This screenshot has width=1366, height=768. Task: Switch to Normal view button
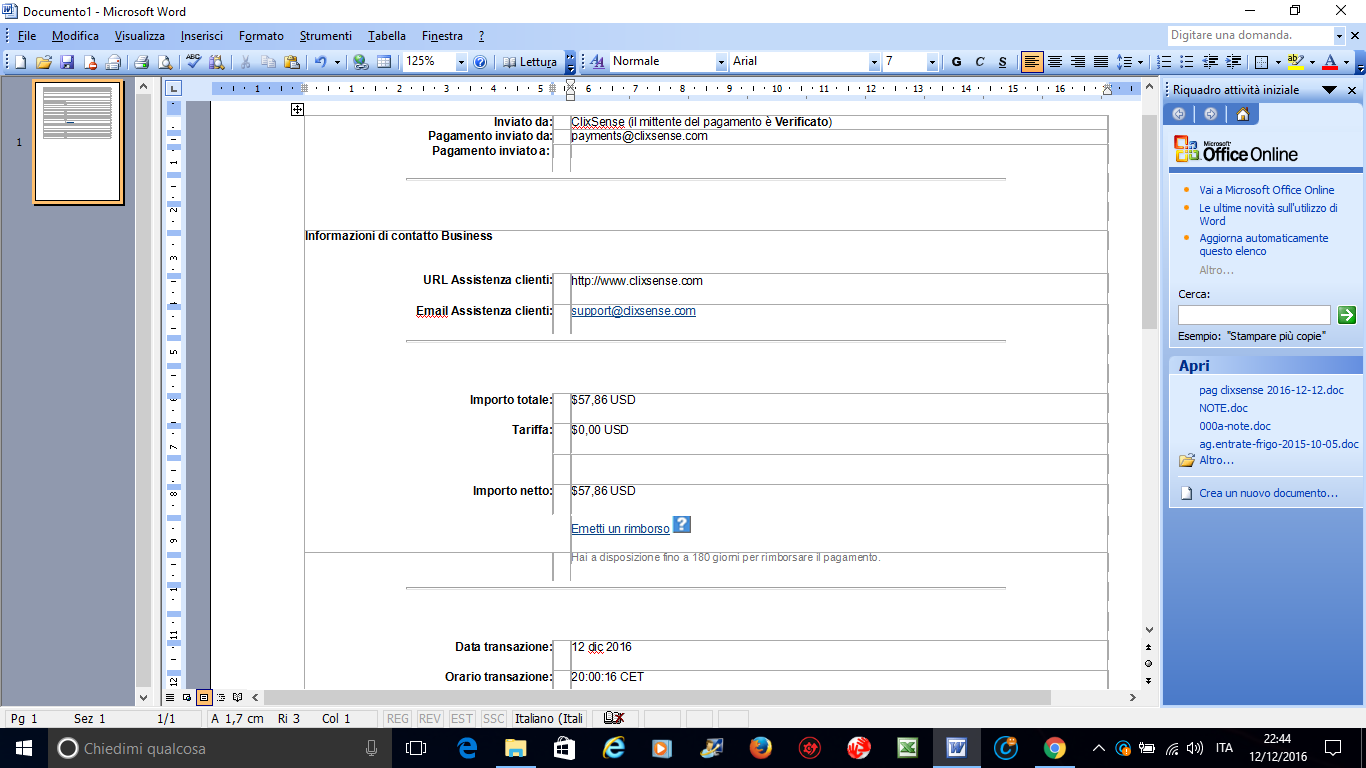pos(170,697)
